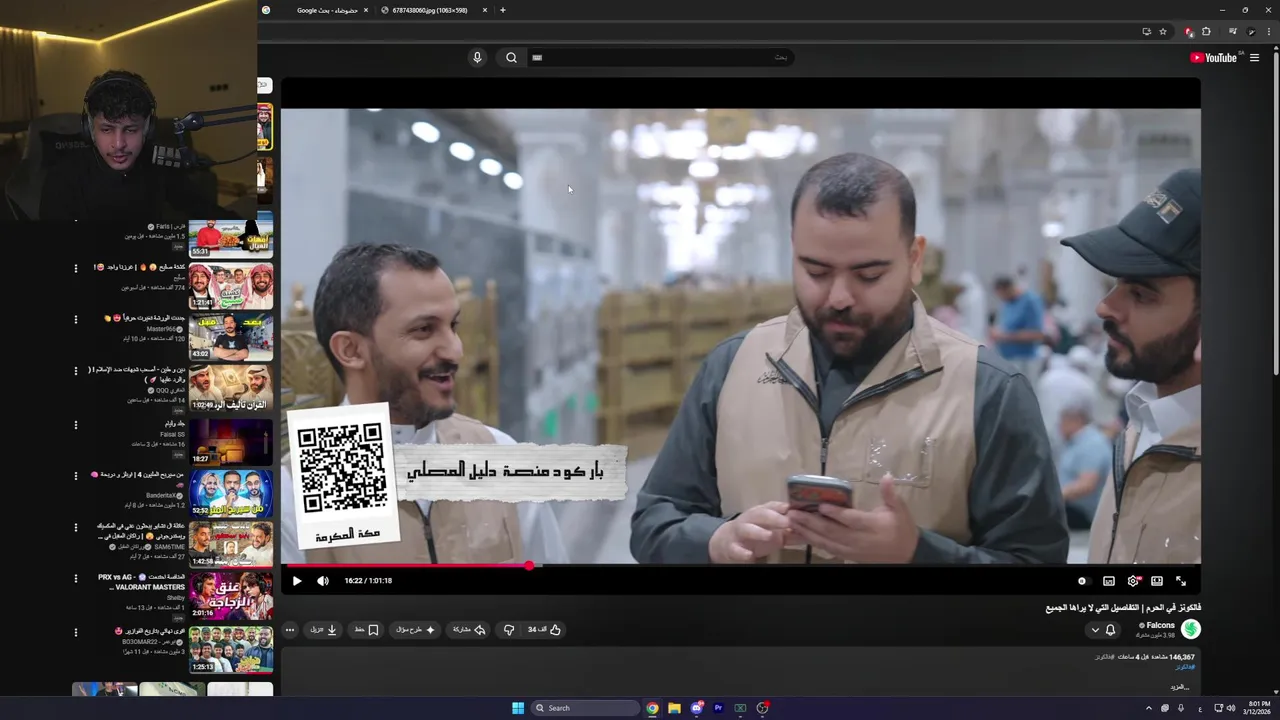The height and width of the screenshot is (720, 1280).
Task: Close the Google search tab
Action: (x=365, y=10)
